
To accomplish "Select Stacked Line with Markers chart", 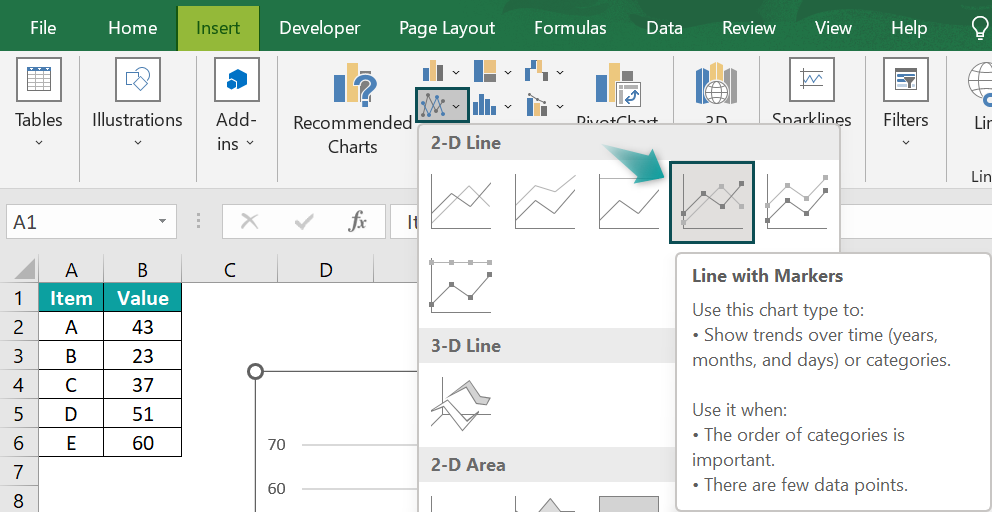I will click(x=797, y=202).
